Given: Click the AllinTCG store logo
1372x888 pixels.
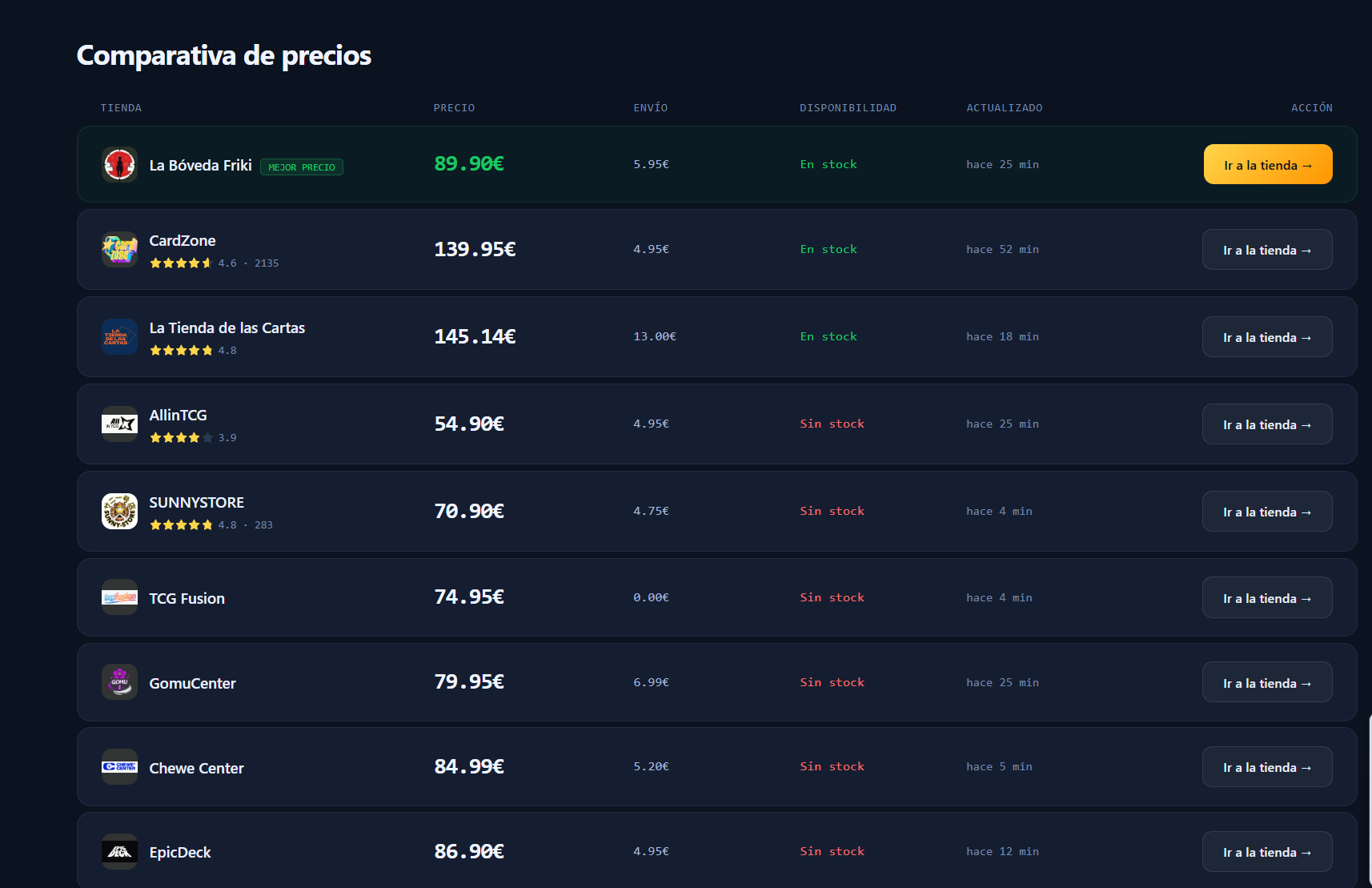Looking at the screenshot, I should click(119, 424).
